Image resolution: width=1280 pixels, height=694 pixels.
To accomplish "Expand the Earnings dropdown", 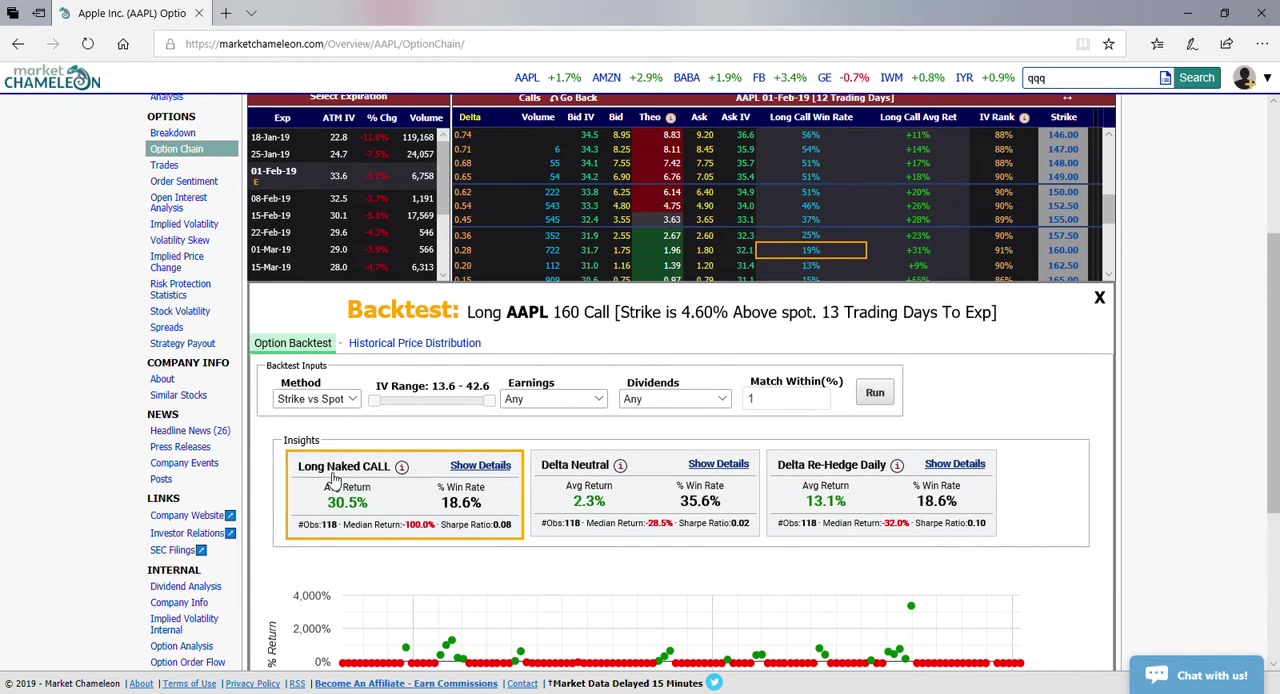I will [x=554, y=399].
